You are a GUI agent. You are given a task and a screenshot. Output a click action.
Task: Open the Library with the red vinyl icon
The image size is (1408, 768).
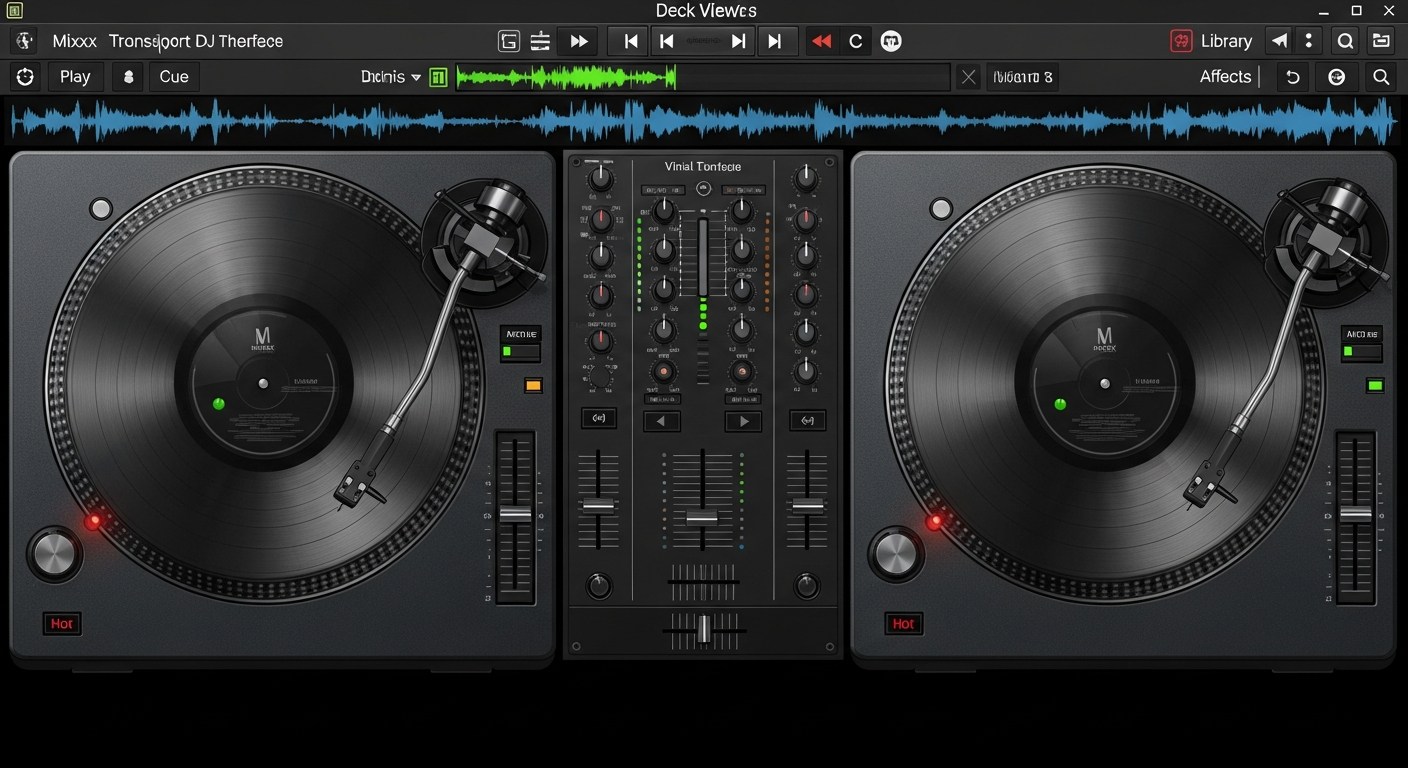(x=1182, y=41)
